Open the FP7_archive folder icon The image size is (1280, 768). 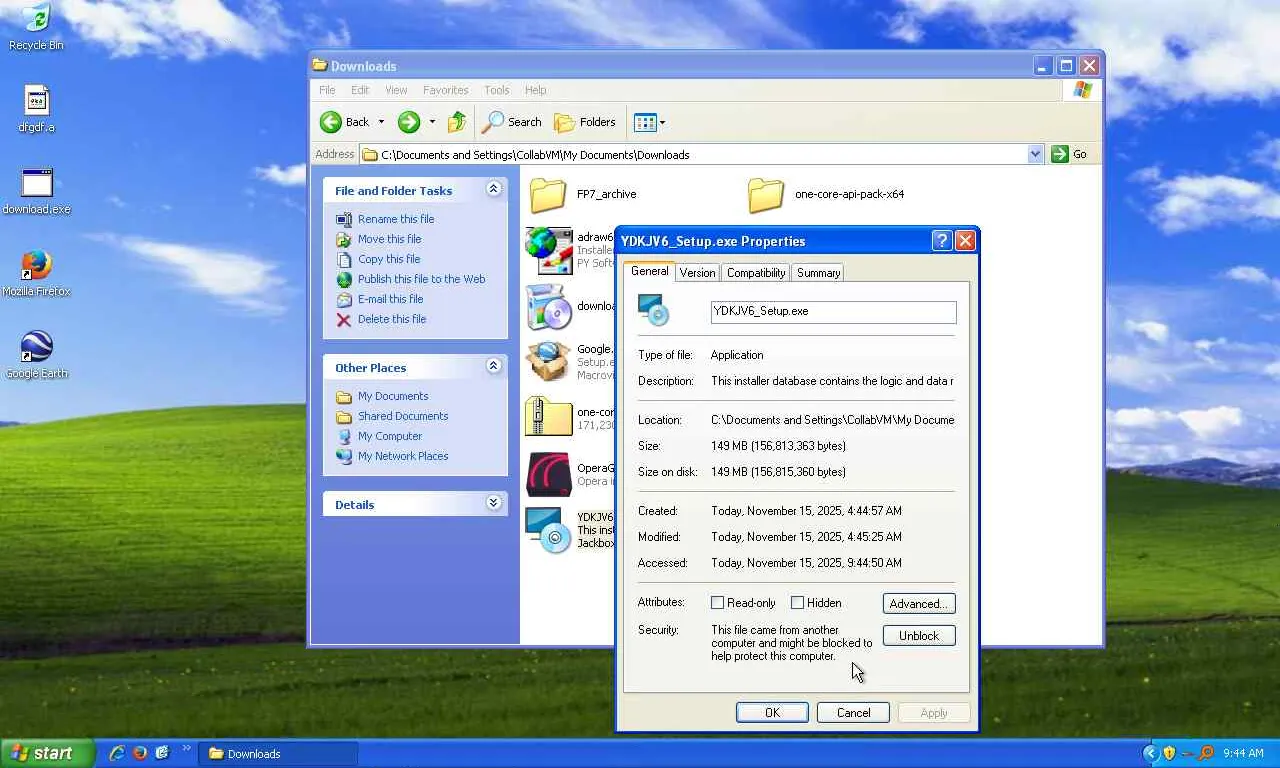(548, 194)
